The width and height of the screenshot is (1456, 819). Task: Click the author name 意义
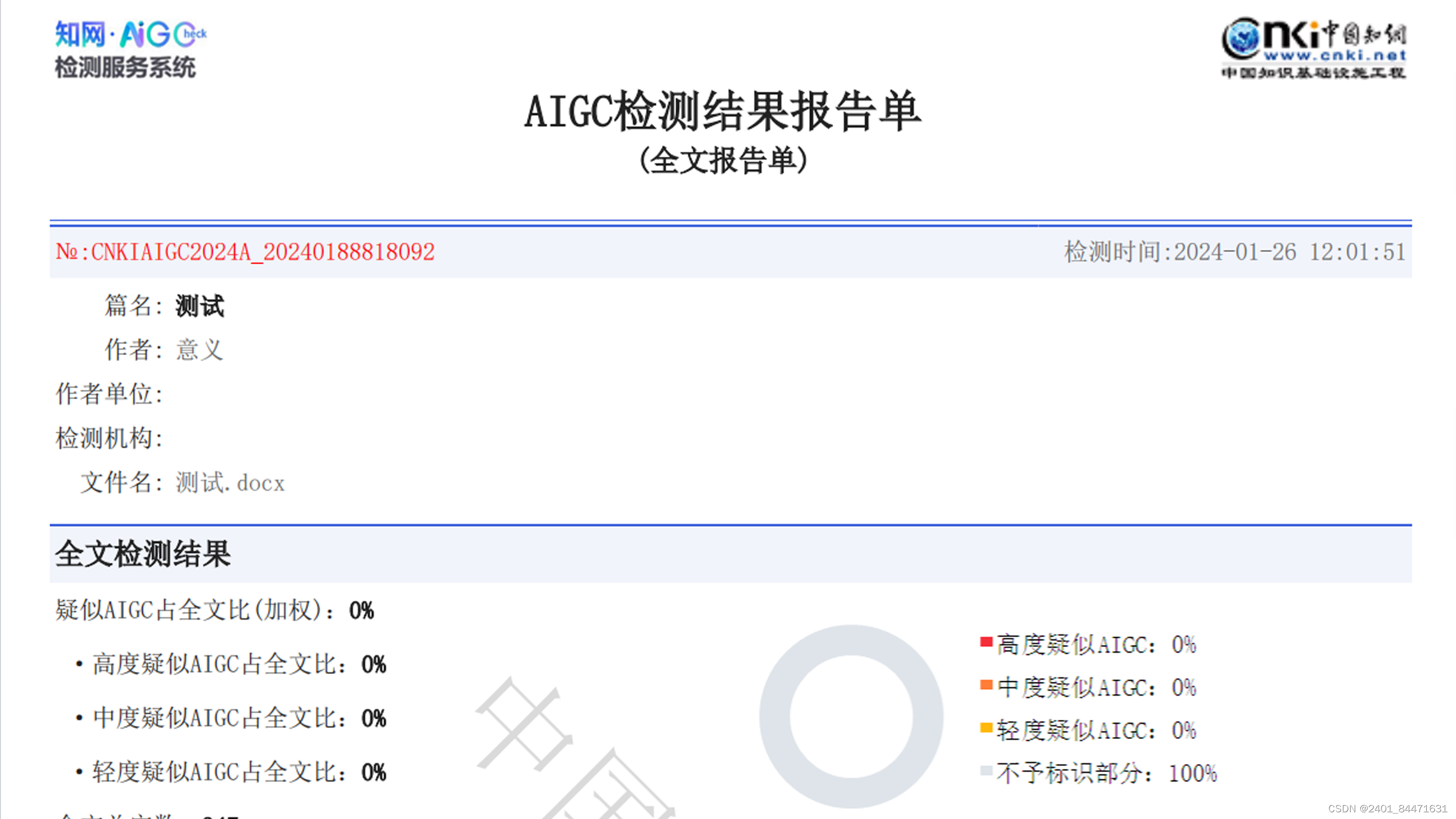pos(199,350)
